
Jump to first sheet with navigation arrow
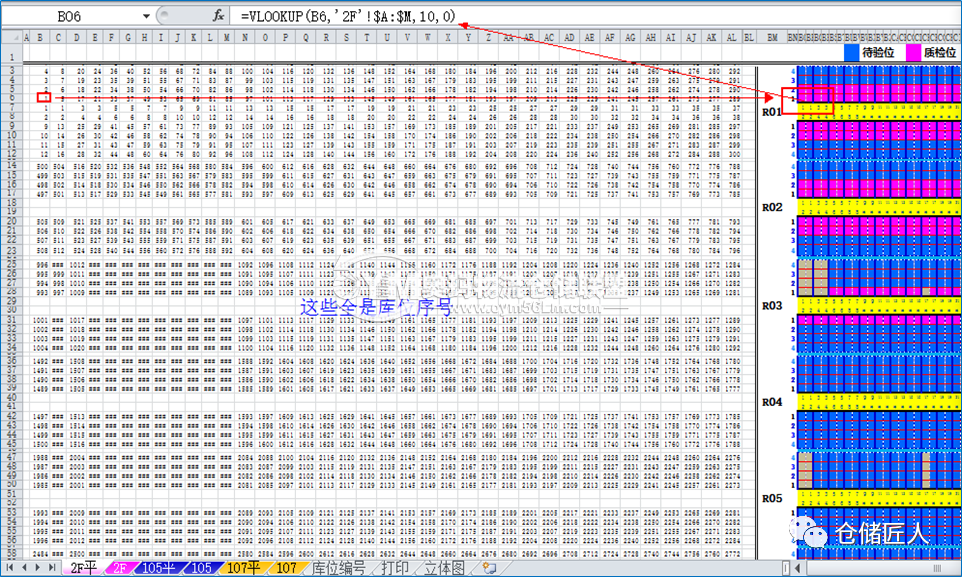(x=10, y=568)
